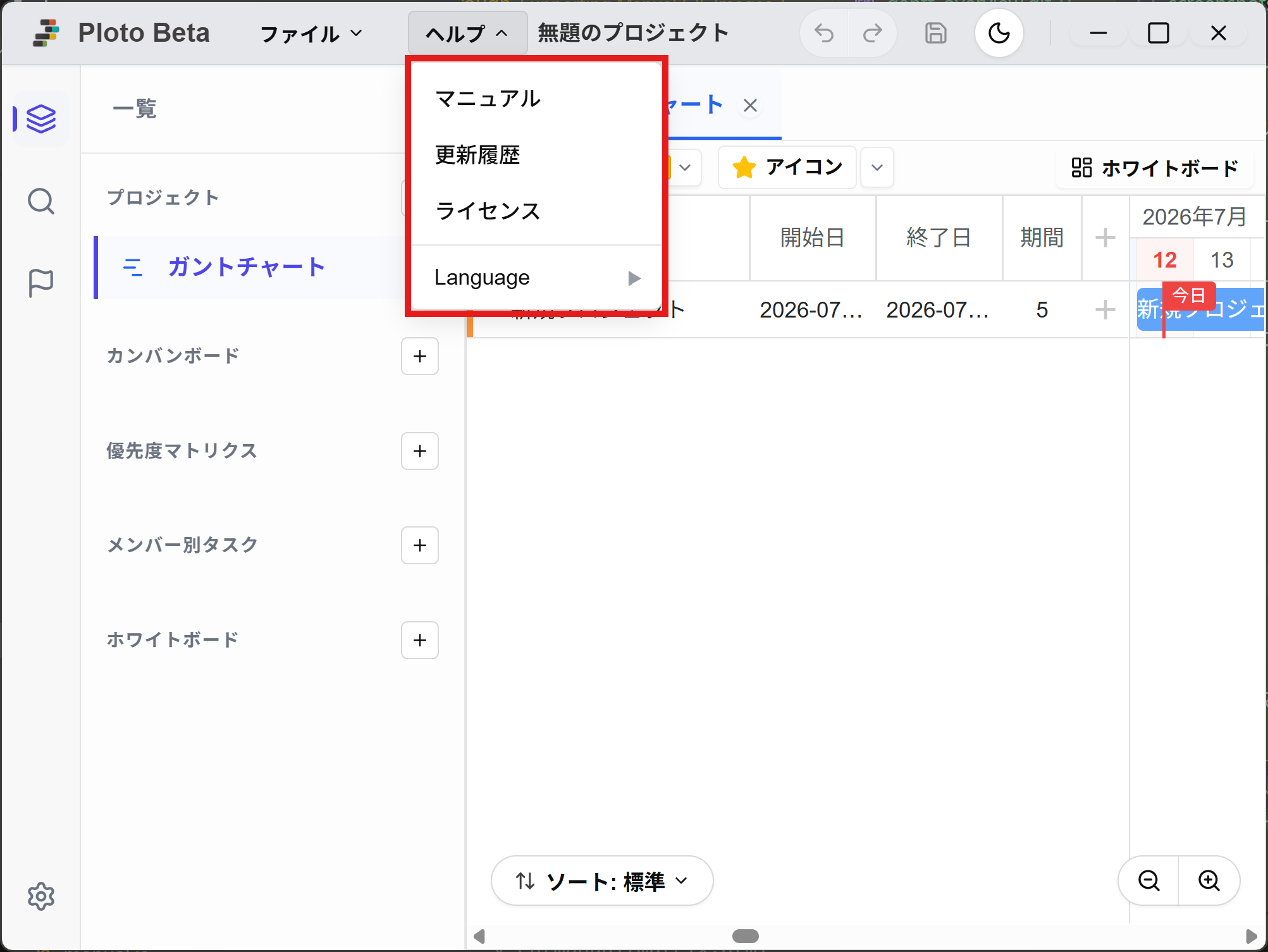Click the 終了日 column header
The height and width of the screenshot is (952, 1268).
939,238
